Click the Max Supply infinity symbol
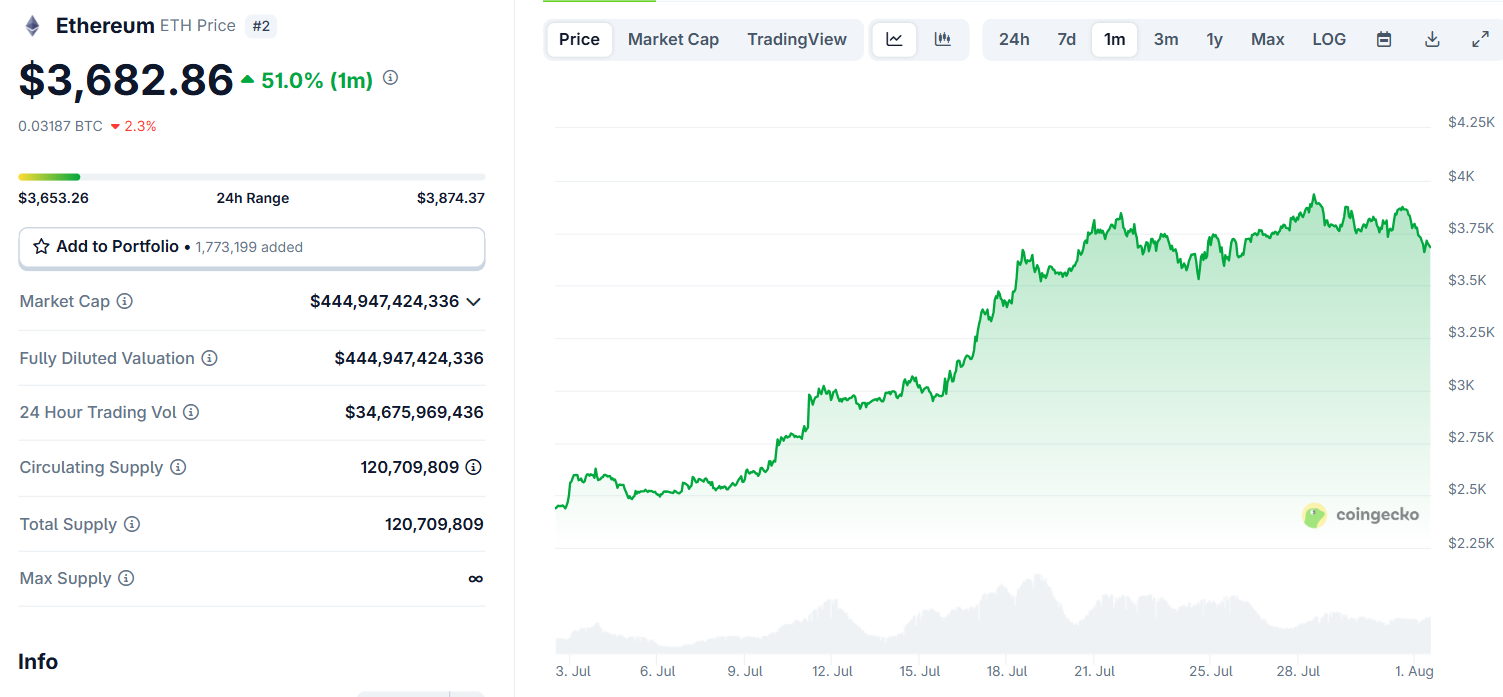Screen dimensions: 1503x697 (476, 579)
